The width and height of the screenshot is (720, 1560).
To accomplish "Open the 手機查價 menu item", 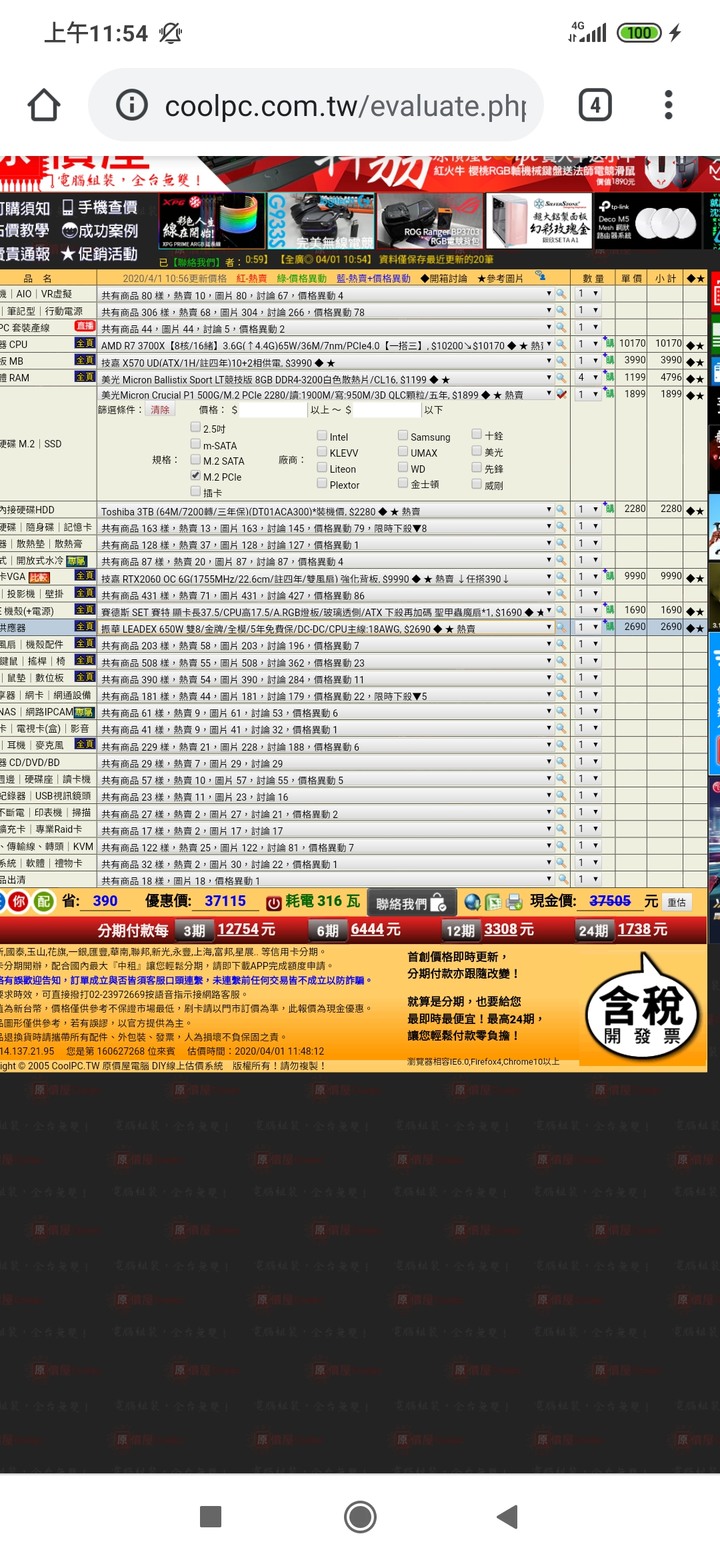I will pyautogui.click(x=99, y=208).
